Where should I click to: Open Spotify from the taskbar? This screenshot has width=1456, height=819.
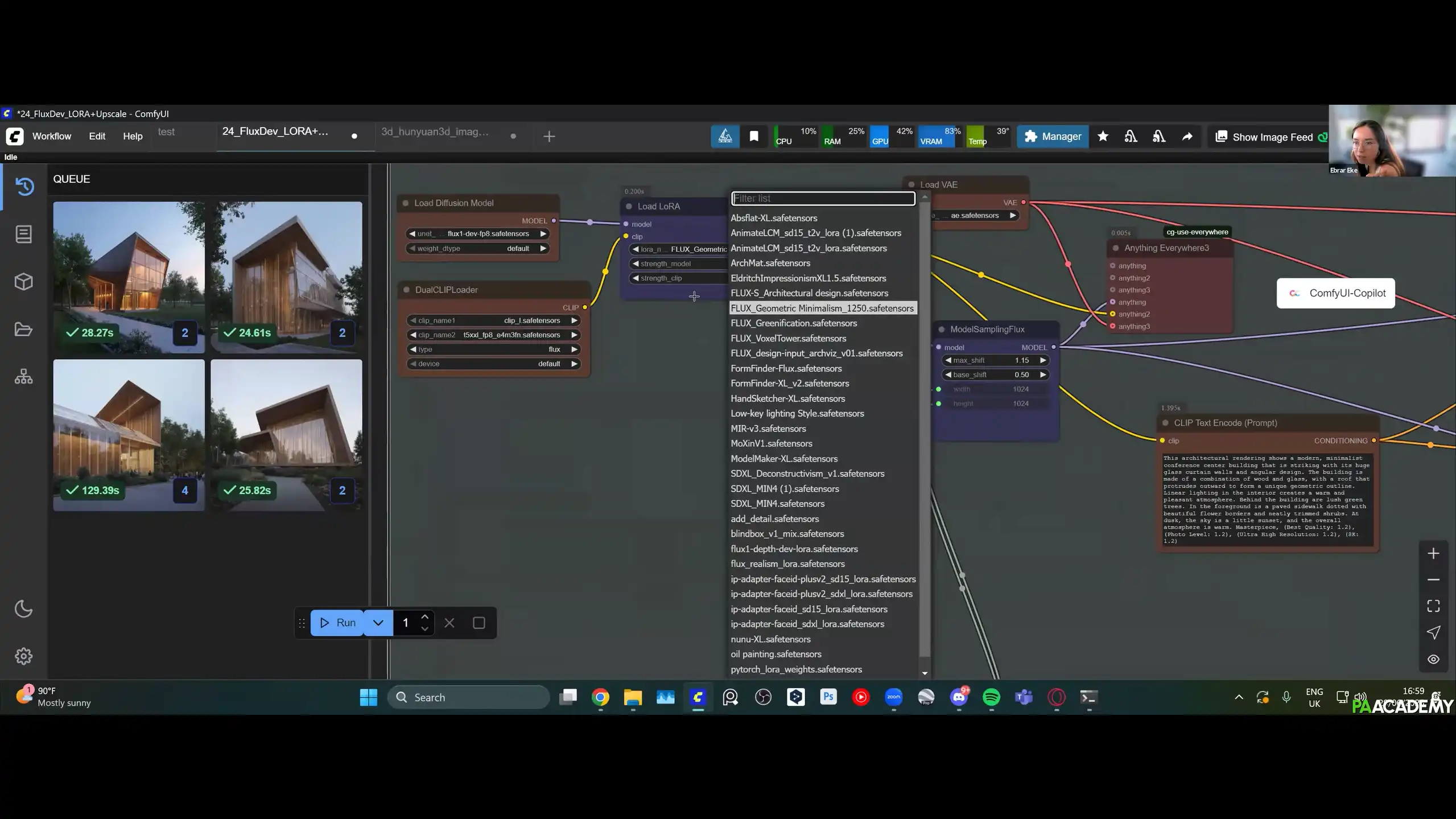pyautogui.click(x=992, y=698)
